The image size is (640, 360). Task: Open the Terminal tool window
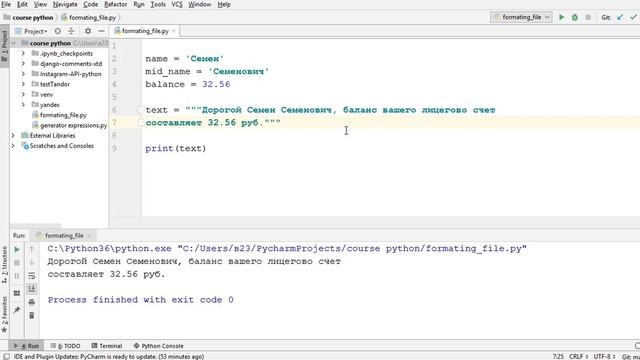pos(107,346)
